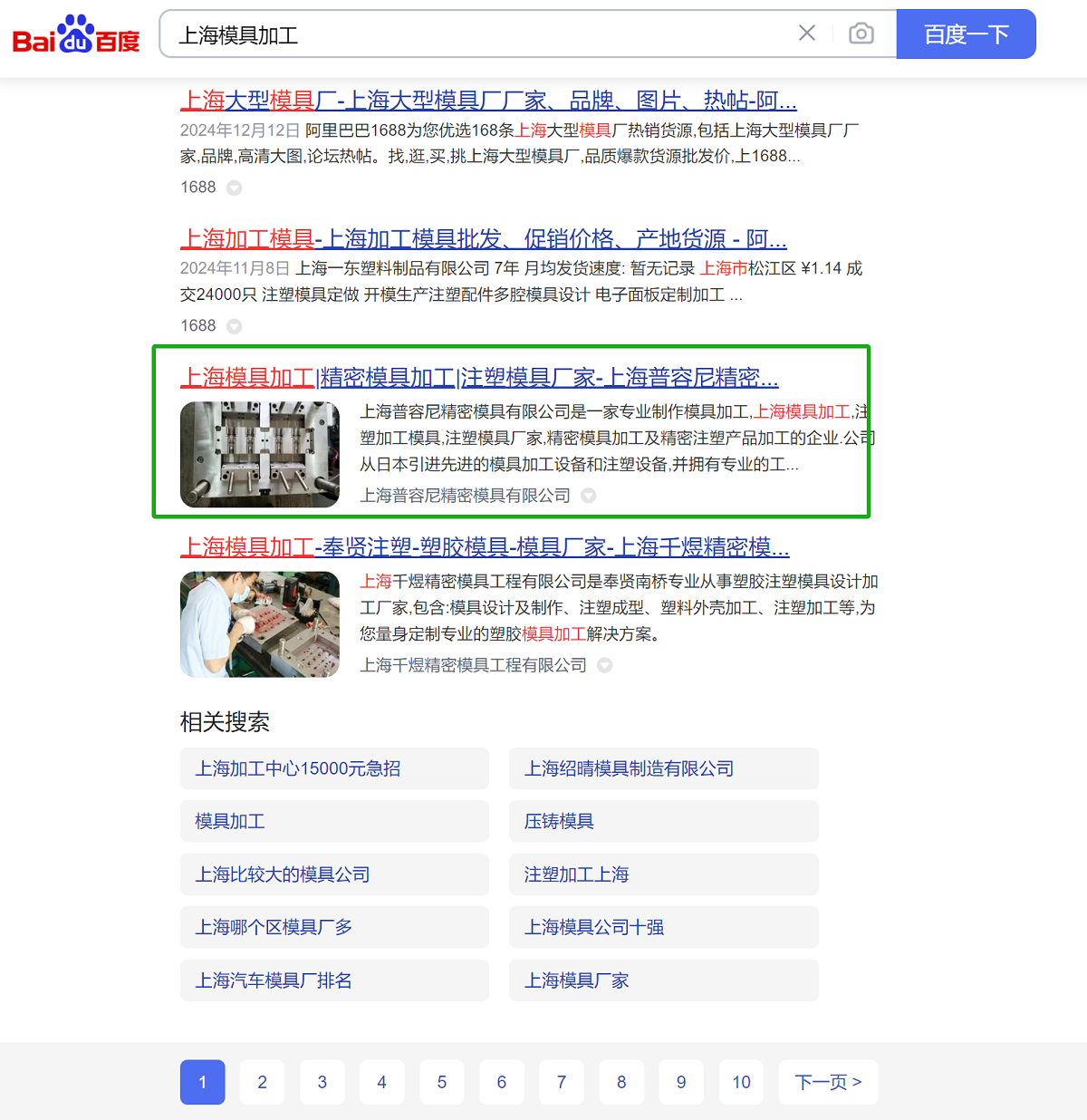1087x1120 pixels.
Task: Select related search 上海加工中心15000元急招
Action: tap(334, 768)
